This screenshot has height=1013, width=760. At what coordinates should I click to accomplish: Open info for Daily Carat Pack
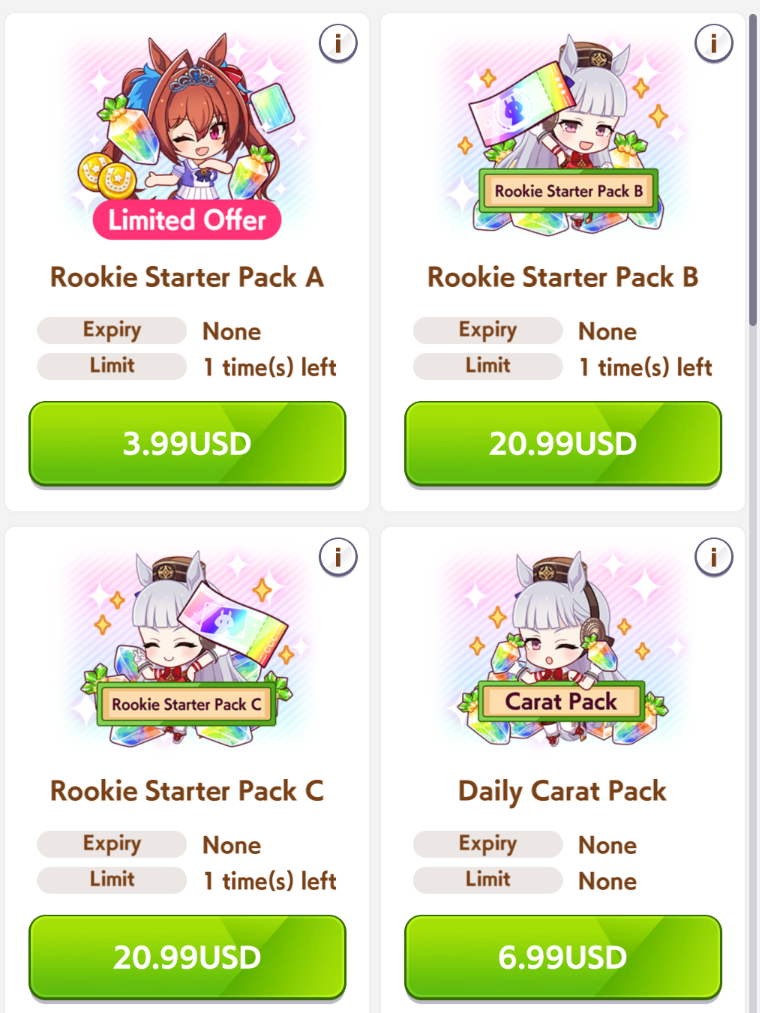[713, 557]
